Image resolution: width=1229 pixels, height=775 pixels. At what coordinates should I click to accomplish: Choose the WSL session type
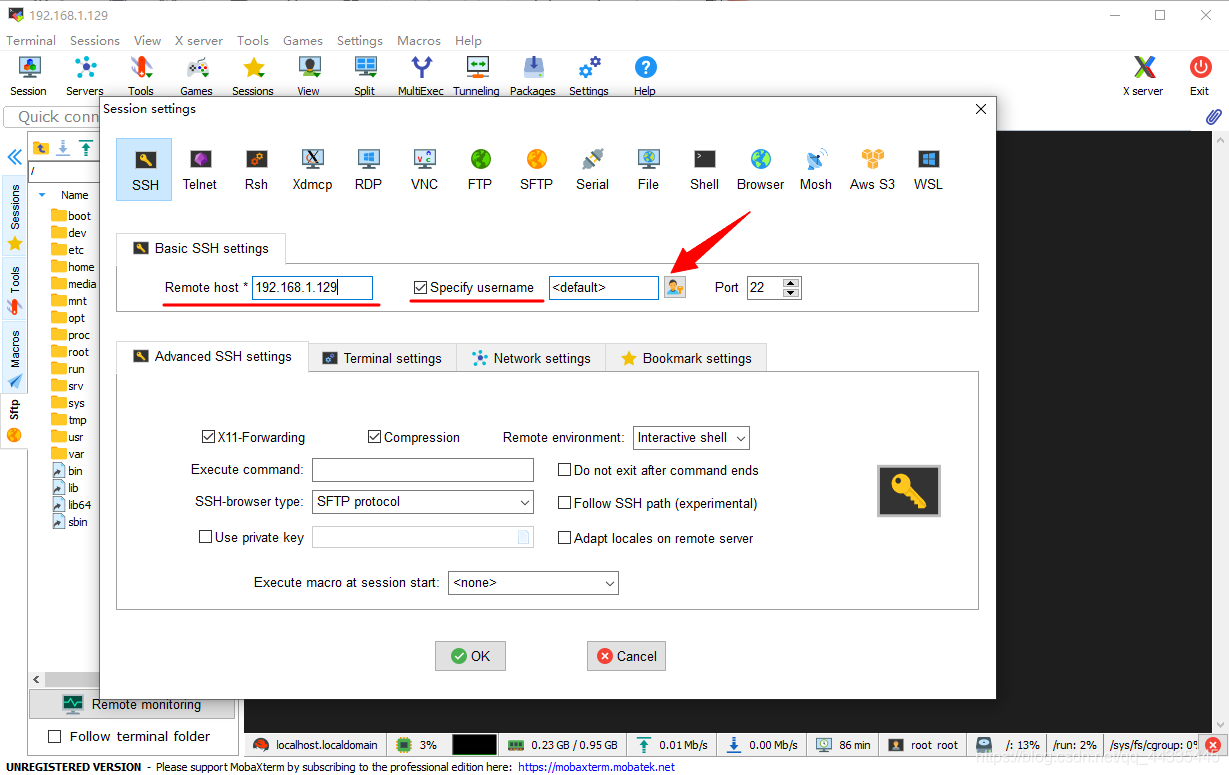(928, 169)
